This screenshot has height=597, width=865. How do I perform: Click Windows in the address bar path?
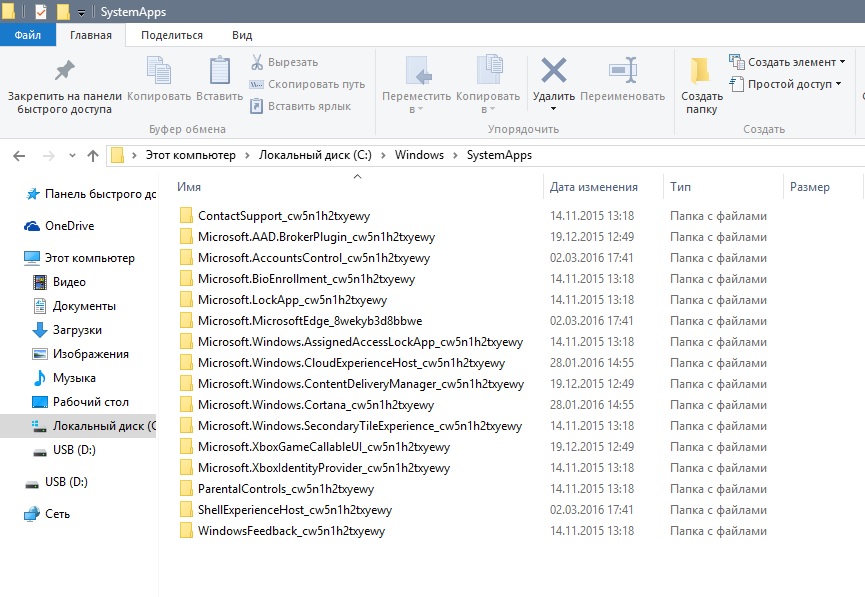(419, 155)
